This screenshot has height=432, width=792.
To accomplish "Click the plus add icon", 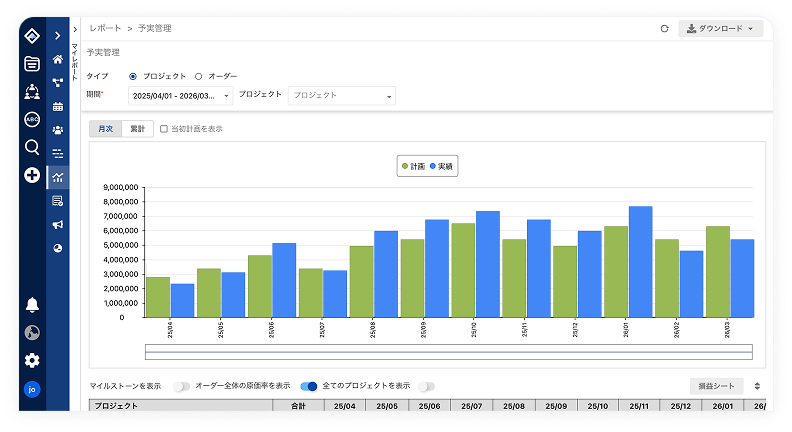I will [x=32, y=175].
